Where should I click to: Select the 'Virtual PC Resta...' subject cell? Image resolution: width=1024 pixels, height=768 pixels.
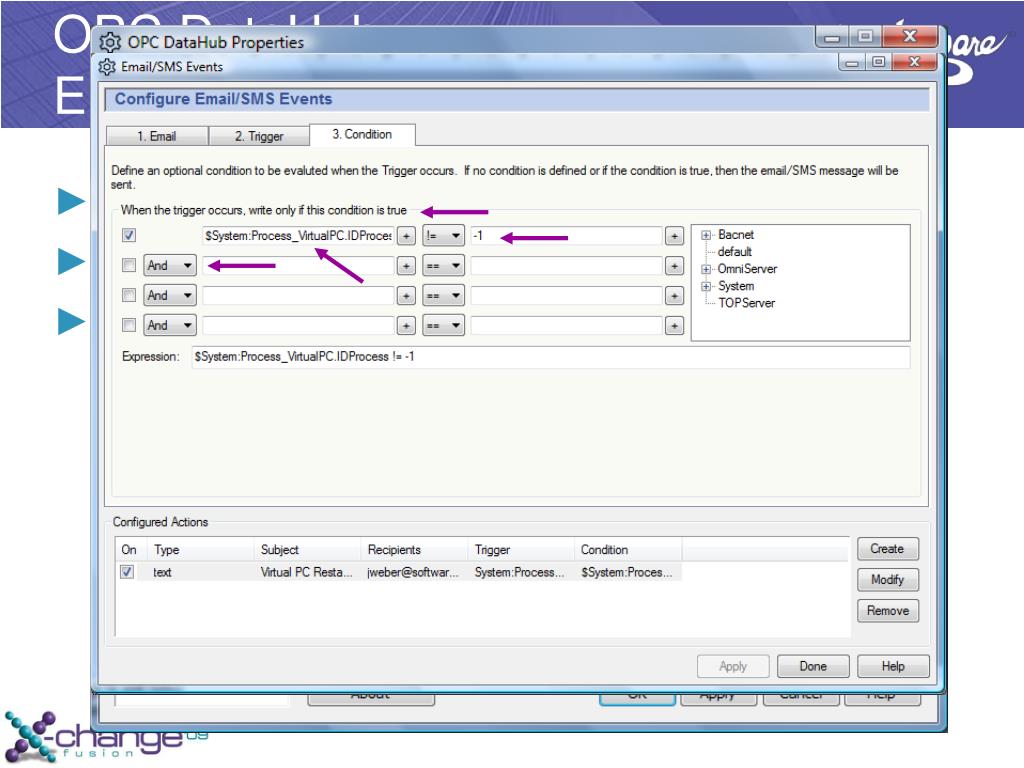pyautogui.click(x=306, y=572)
